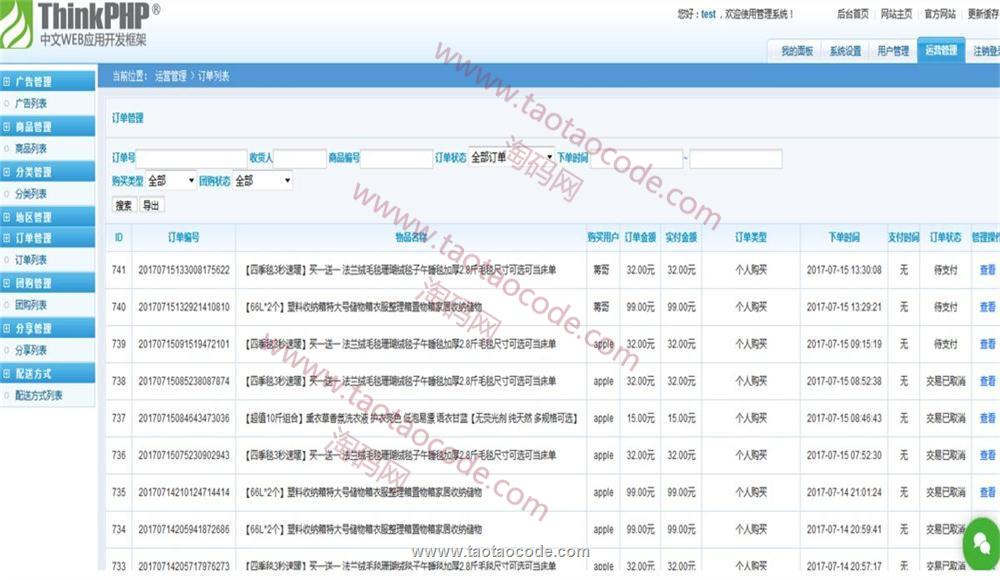Click 查看 for order ID 741
The width and height of the screenshot is (1000, 580).
[x=987, y=270]
